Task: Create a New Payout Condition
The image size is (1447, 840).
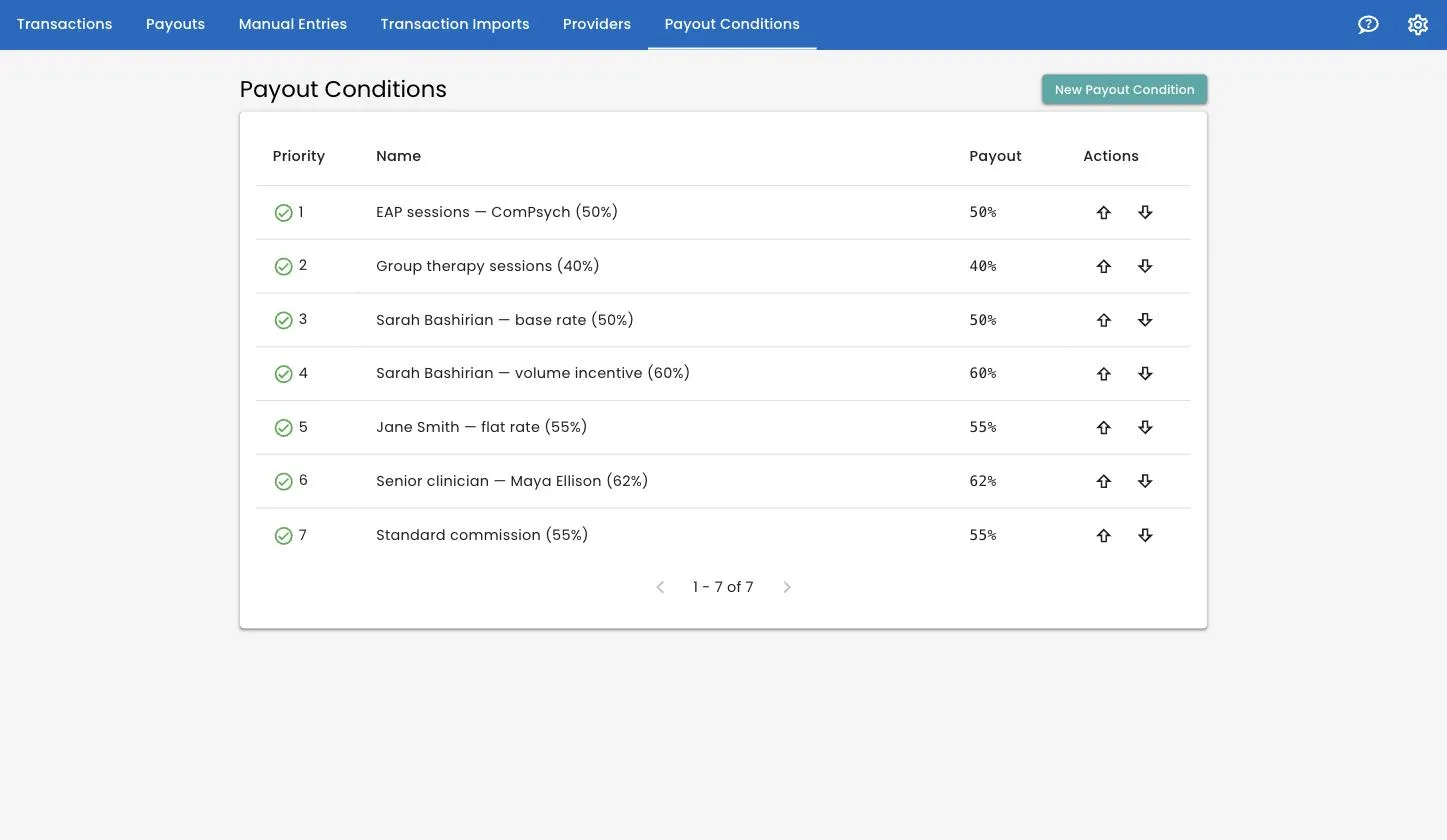Action: [x=1124, y=89]
